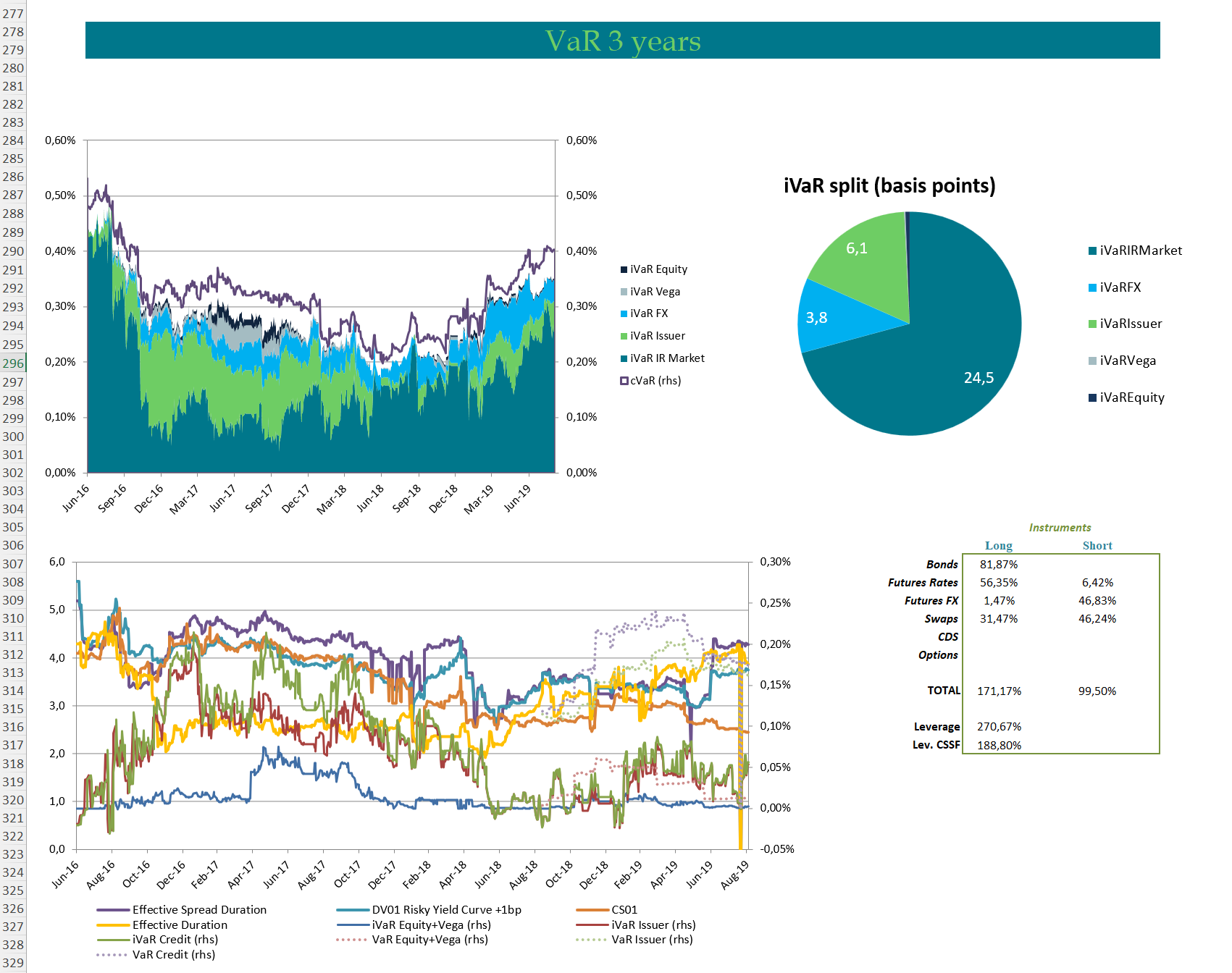The width and height of the screenshot is (1232, 973).
Task: Select row header 296
Action: pyautogui.click(x=13, y=363)
